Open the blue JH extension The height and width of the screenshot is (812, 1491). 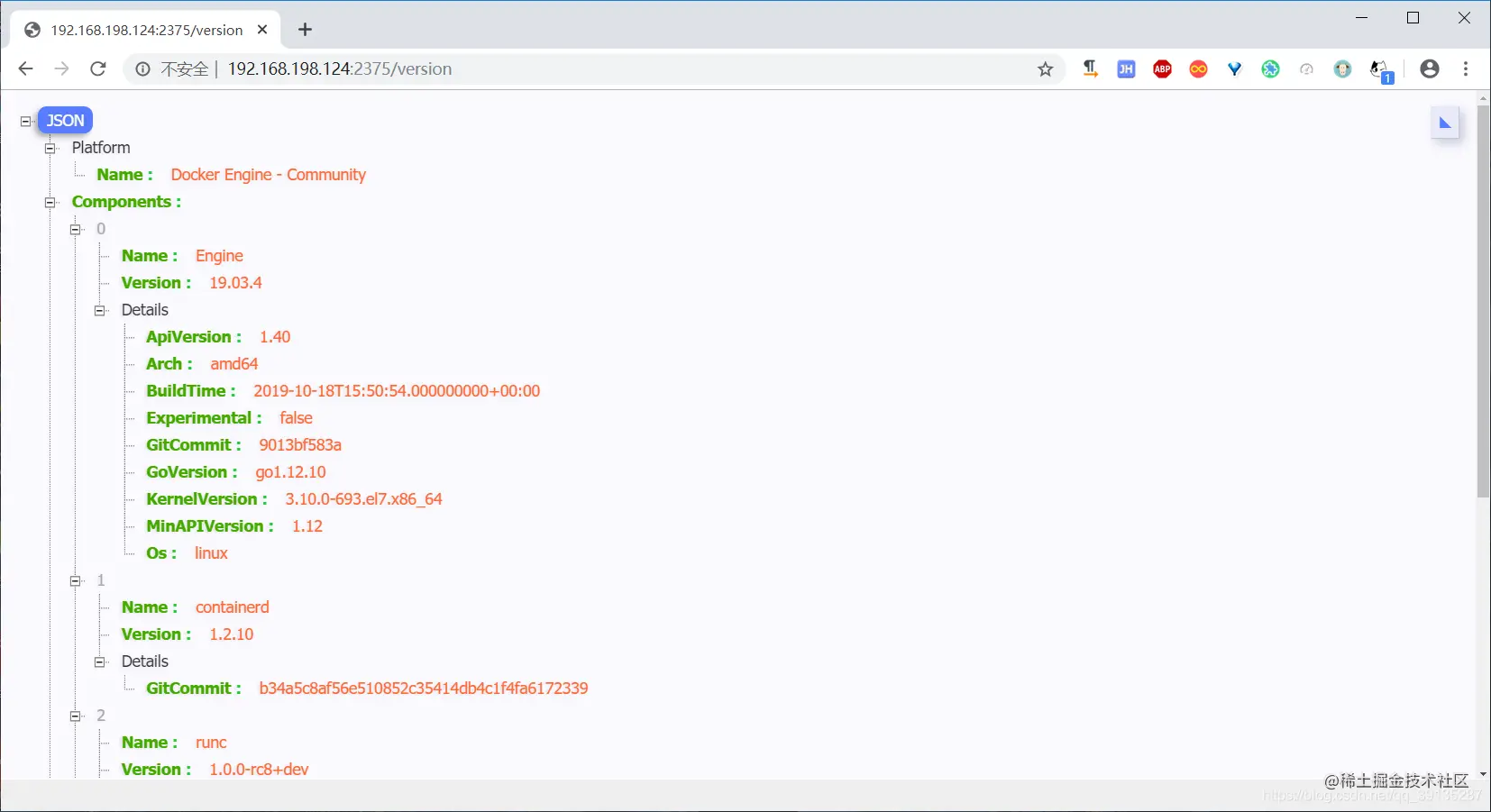pos(1126,69)
